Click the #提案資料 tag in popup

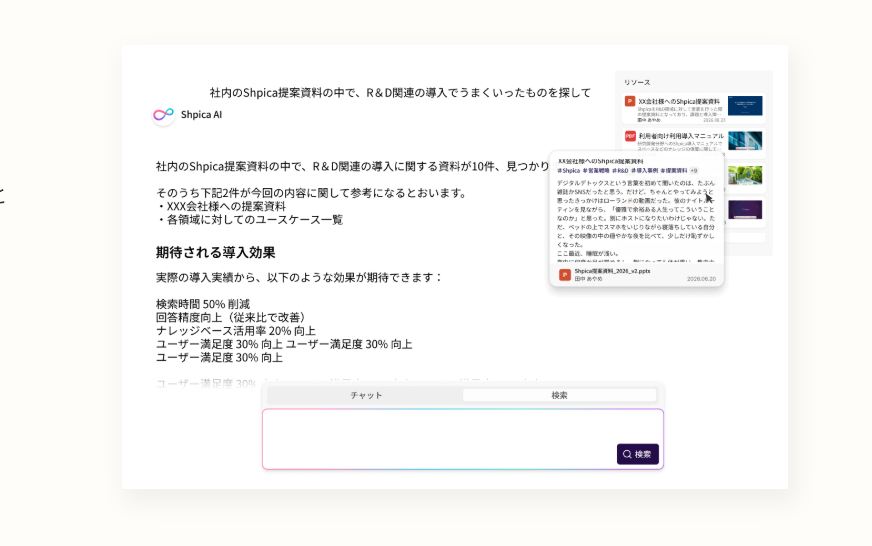674,171
